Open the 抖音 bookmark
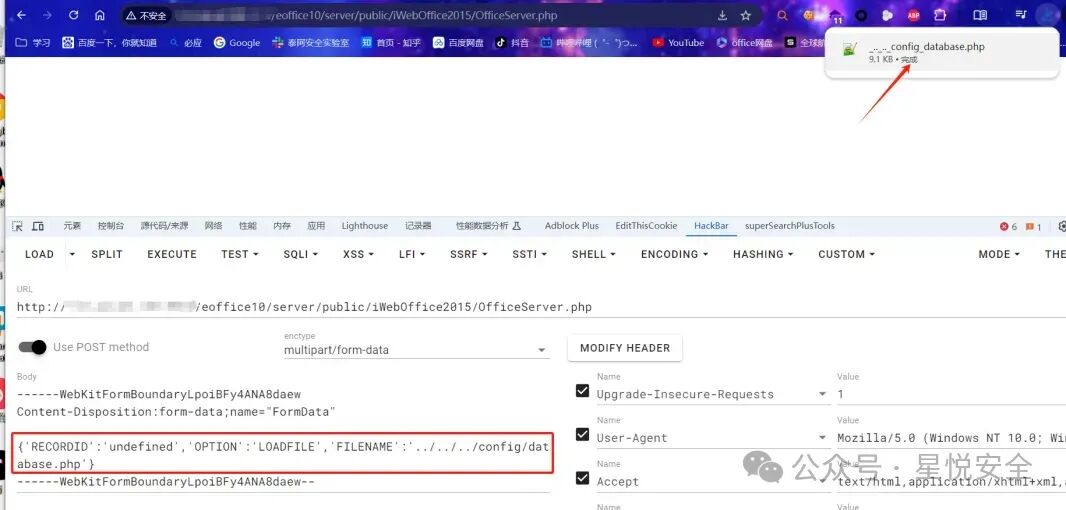This screenshot has width=1066, height=510. [x=512, y=42]
